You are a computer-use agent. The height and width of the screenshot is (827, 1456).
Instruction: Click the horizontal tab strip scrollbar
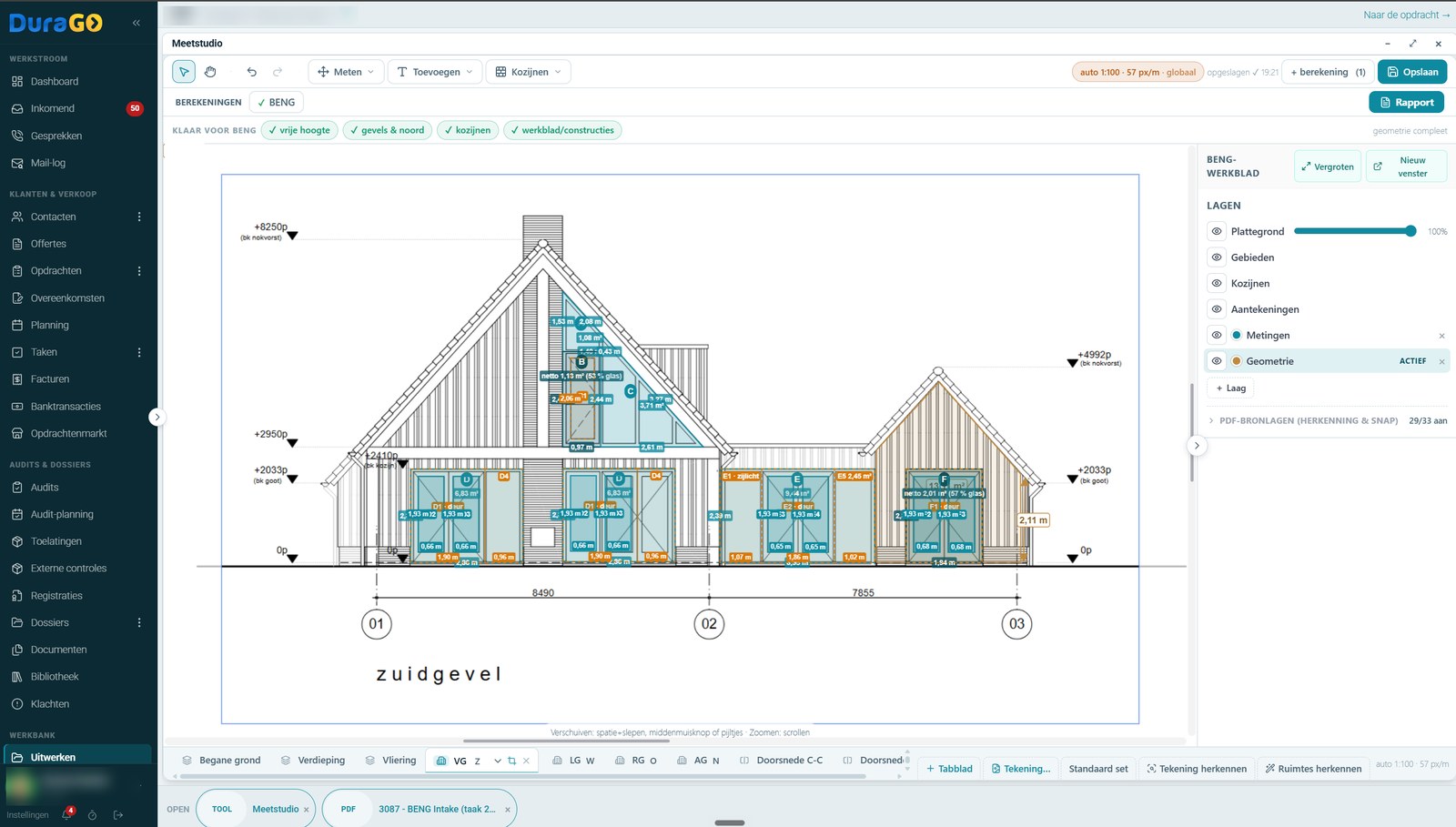523,777
